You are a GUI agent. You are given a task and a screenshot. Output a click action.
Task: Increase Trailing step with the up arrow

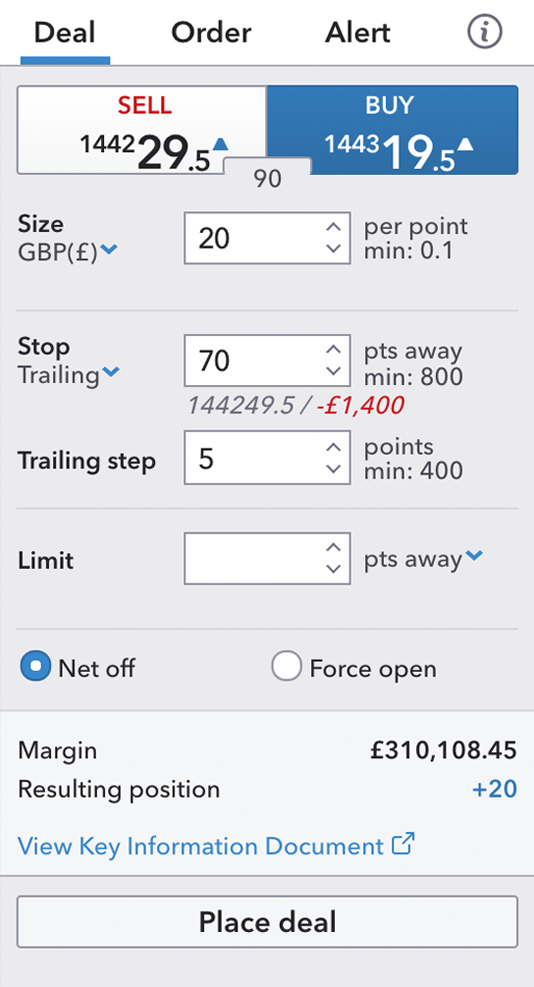[x=334, y=448]
